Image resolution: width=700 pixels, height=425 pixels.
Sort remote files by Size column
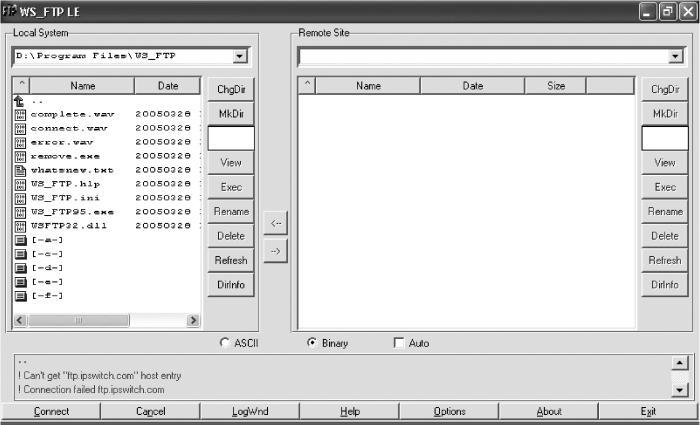pos(555,86)
